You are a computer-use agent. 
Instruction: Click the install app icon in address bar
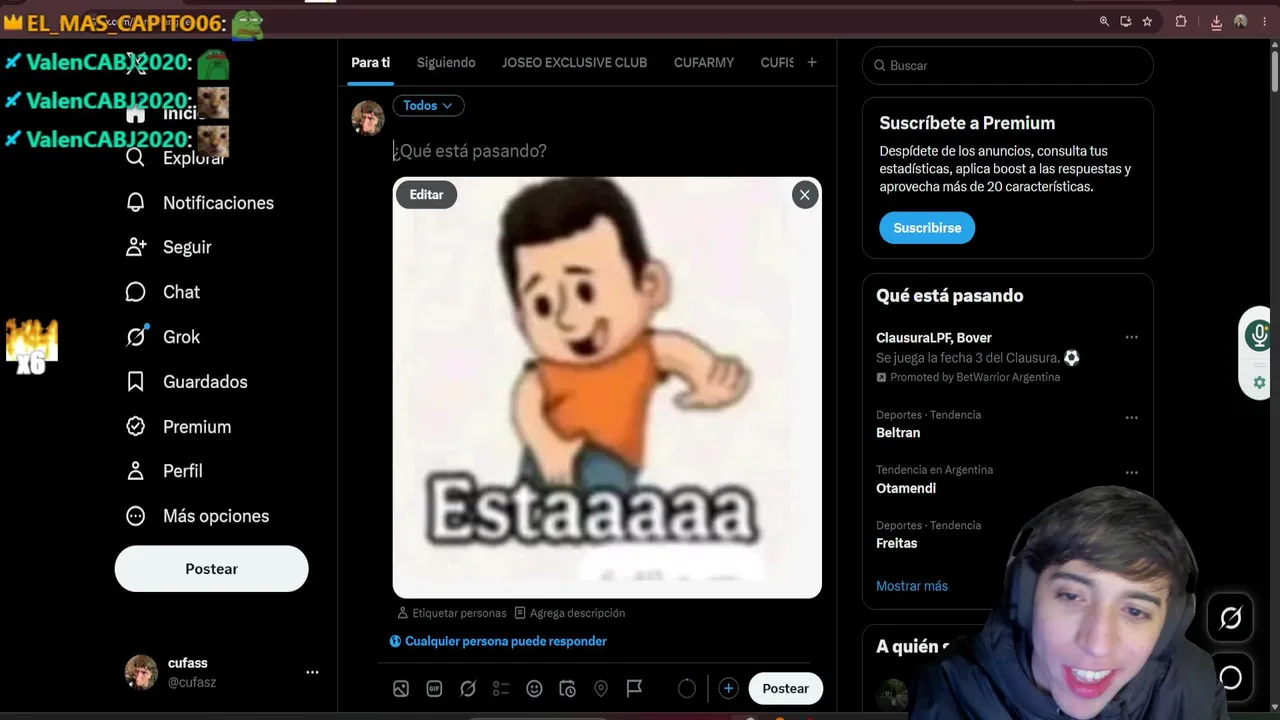click(x=1126, y=21)
